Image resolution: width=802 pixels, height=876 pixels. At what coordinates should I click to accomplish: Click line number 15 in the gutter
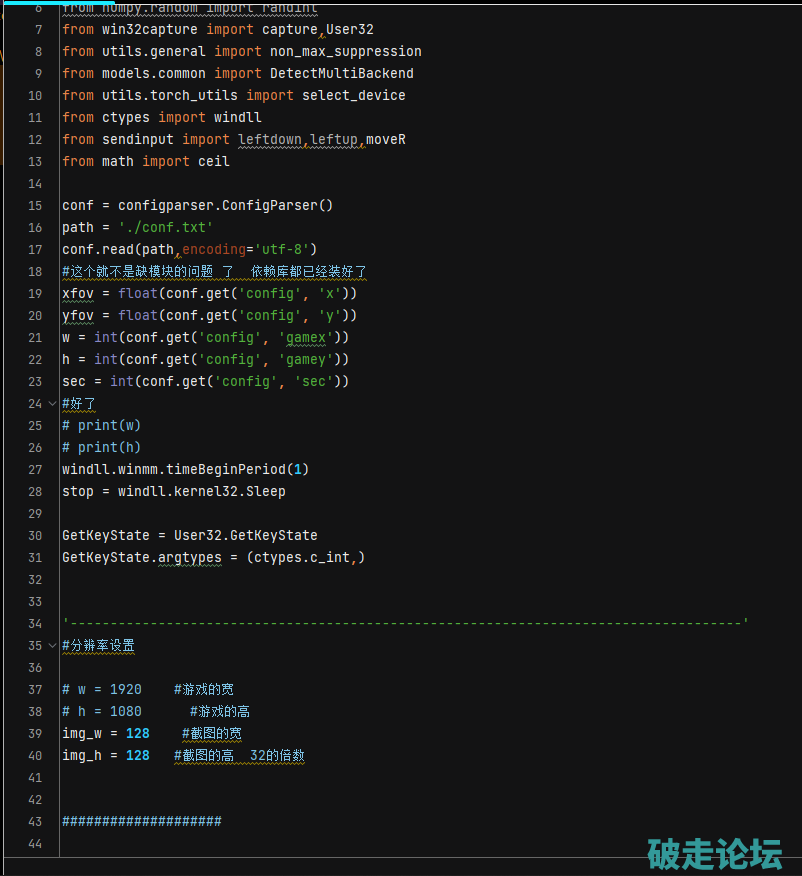point(36,205)
